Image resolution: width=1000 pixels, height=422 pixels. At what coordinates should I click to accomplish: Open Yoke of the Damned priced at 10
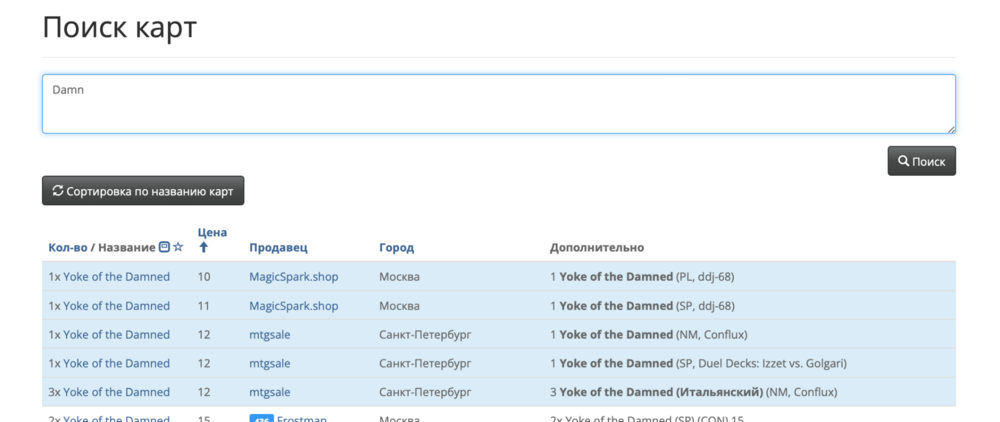point(109,276)
